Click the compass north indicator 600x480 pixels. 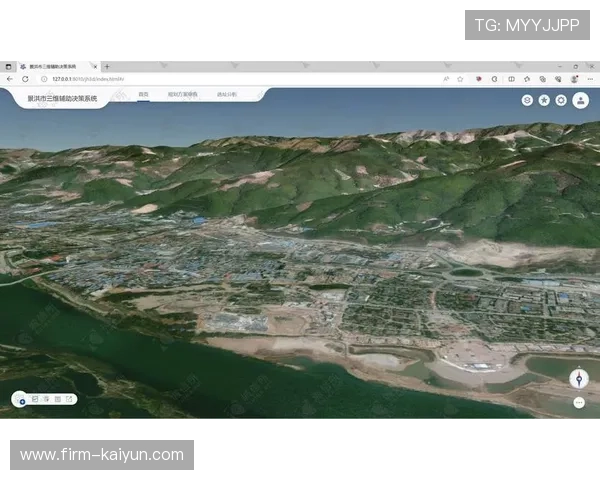(x=578, y=378)
